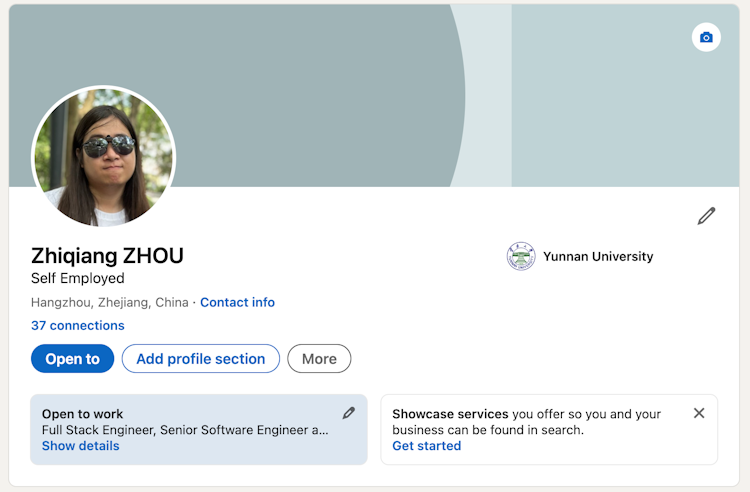
Task: Open the More options menu
Action: (319, 359)
